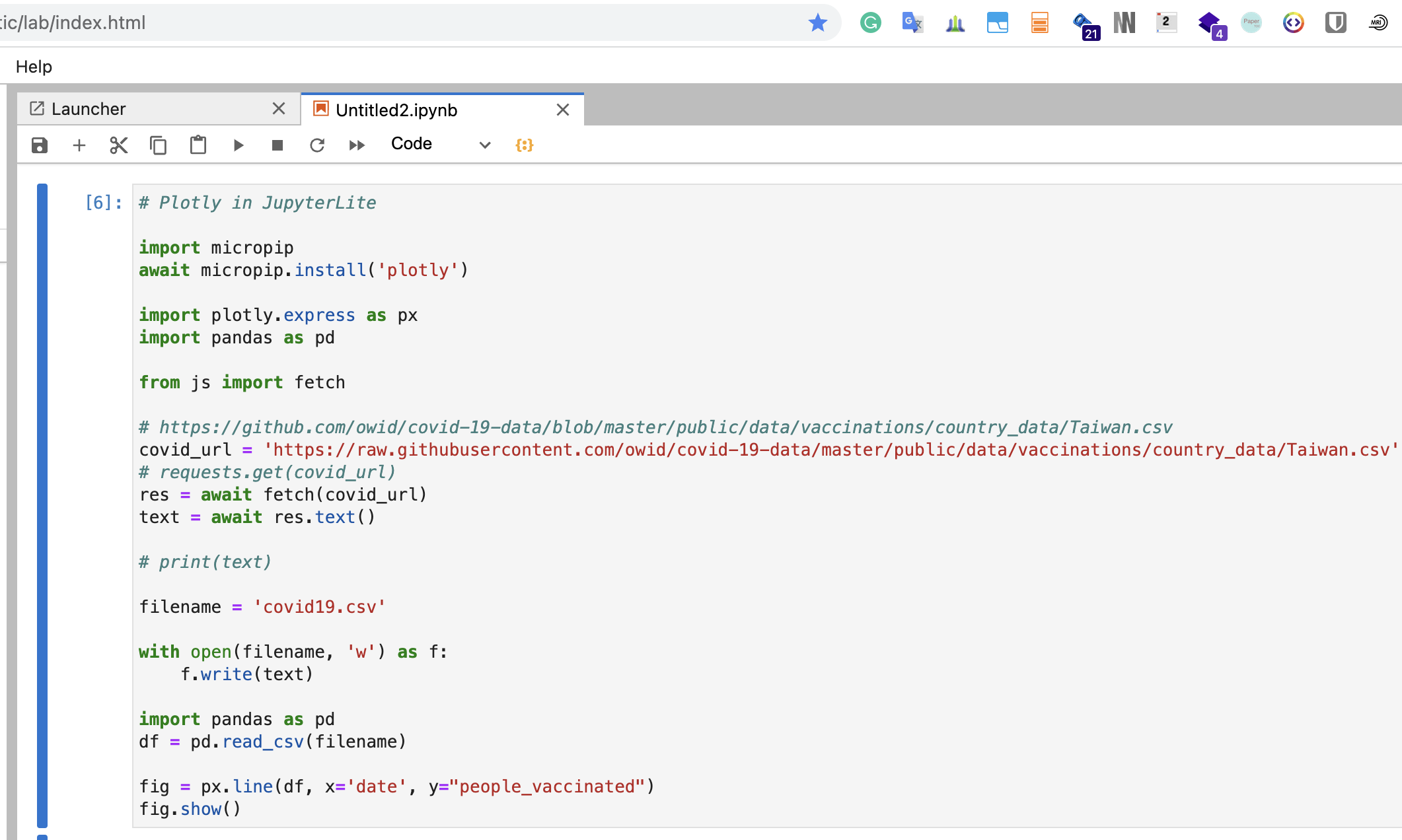Run the selected cell
The height and width of the screenshot is (840, 1402).
click(x=239, y=145)
